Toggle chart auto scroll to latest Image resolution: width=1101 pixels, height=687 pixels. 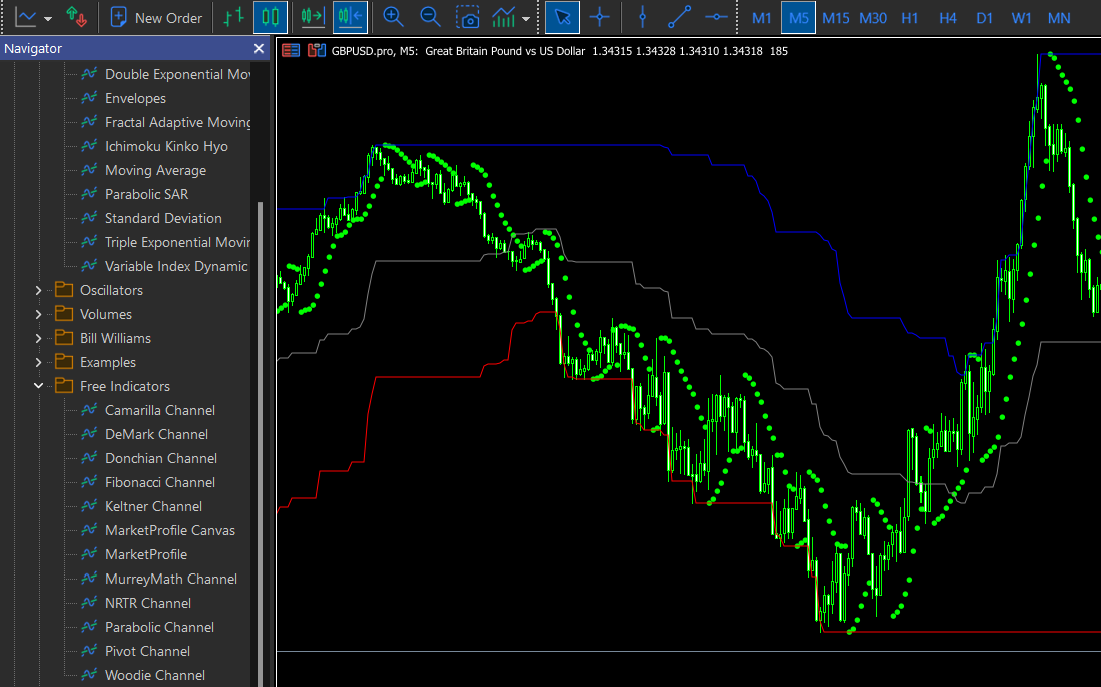coord(350,18)
